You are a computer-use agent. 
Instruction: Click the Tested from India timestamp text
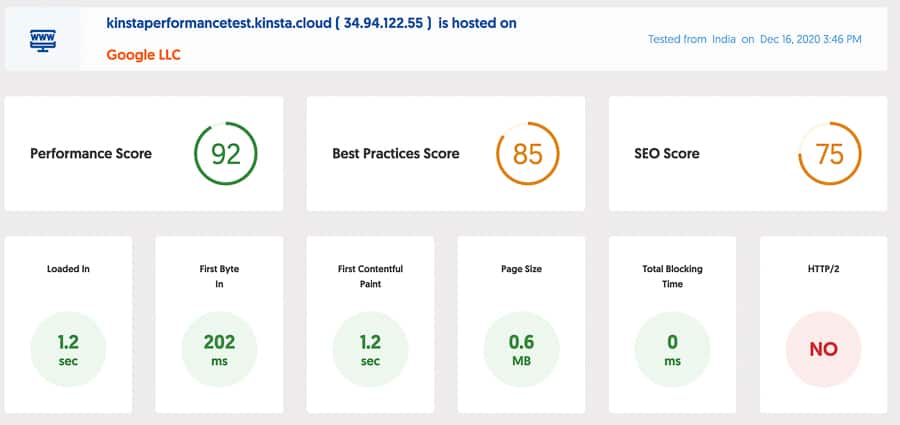point(754,39)
